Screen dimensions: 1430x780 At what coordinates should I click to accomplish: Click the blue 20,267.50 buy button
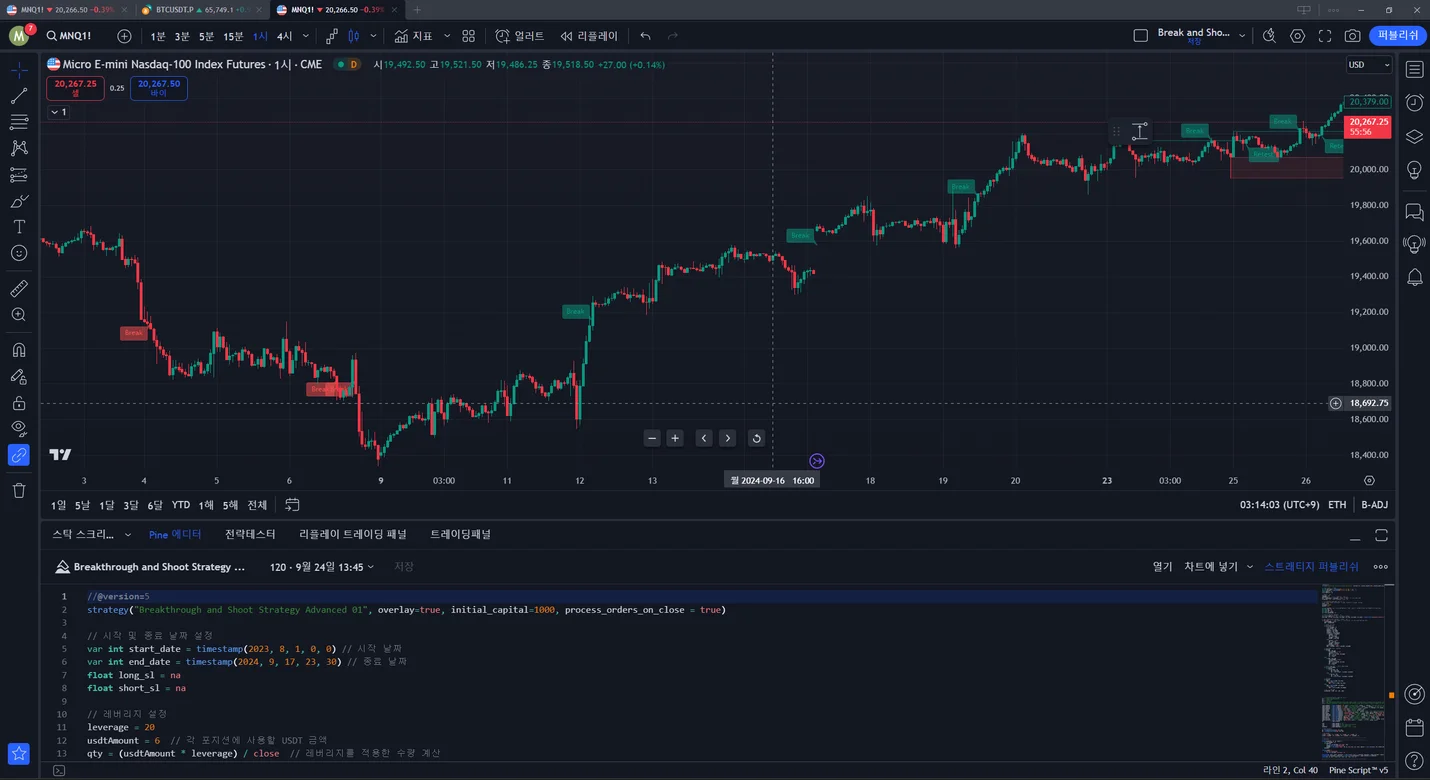(x=159, y=88)
